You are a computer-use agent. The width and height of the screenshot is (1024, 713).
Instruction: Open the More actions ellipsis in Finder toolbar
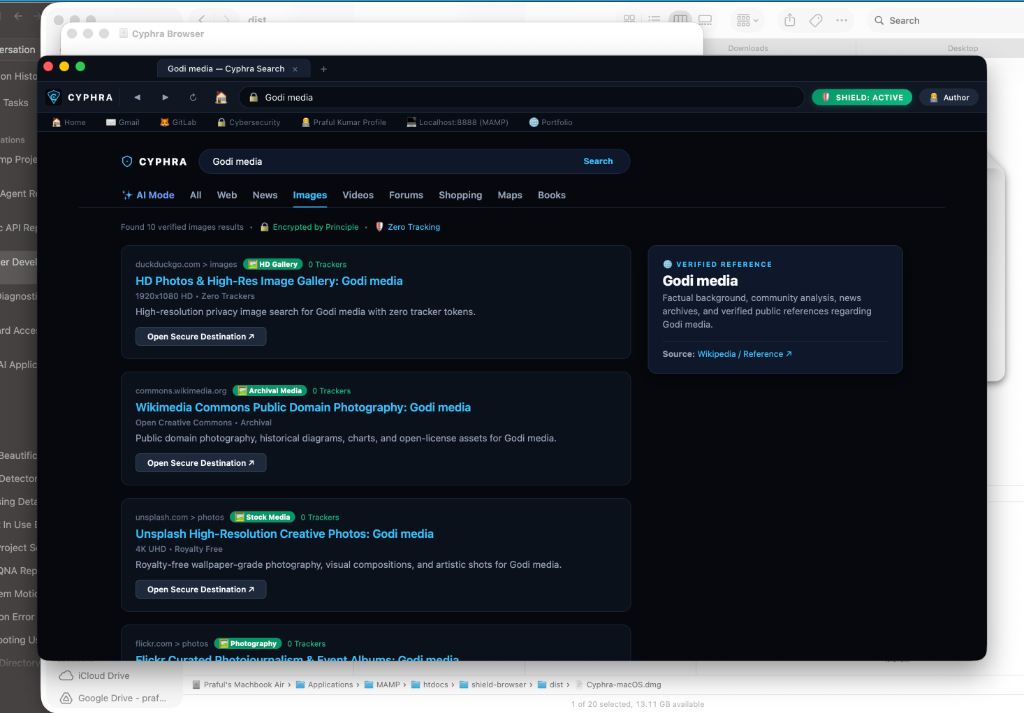(842, 20)
